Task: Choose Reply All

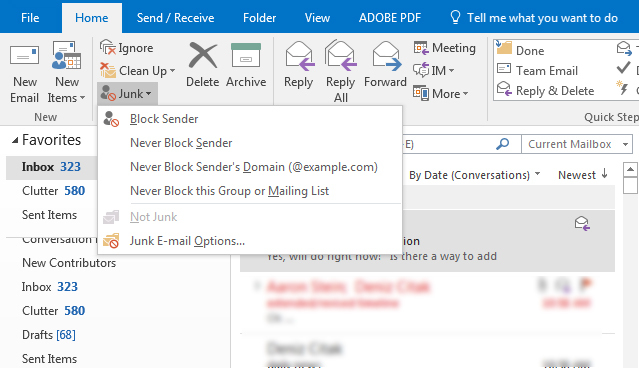Action: [x=341, y=72]
